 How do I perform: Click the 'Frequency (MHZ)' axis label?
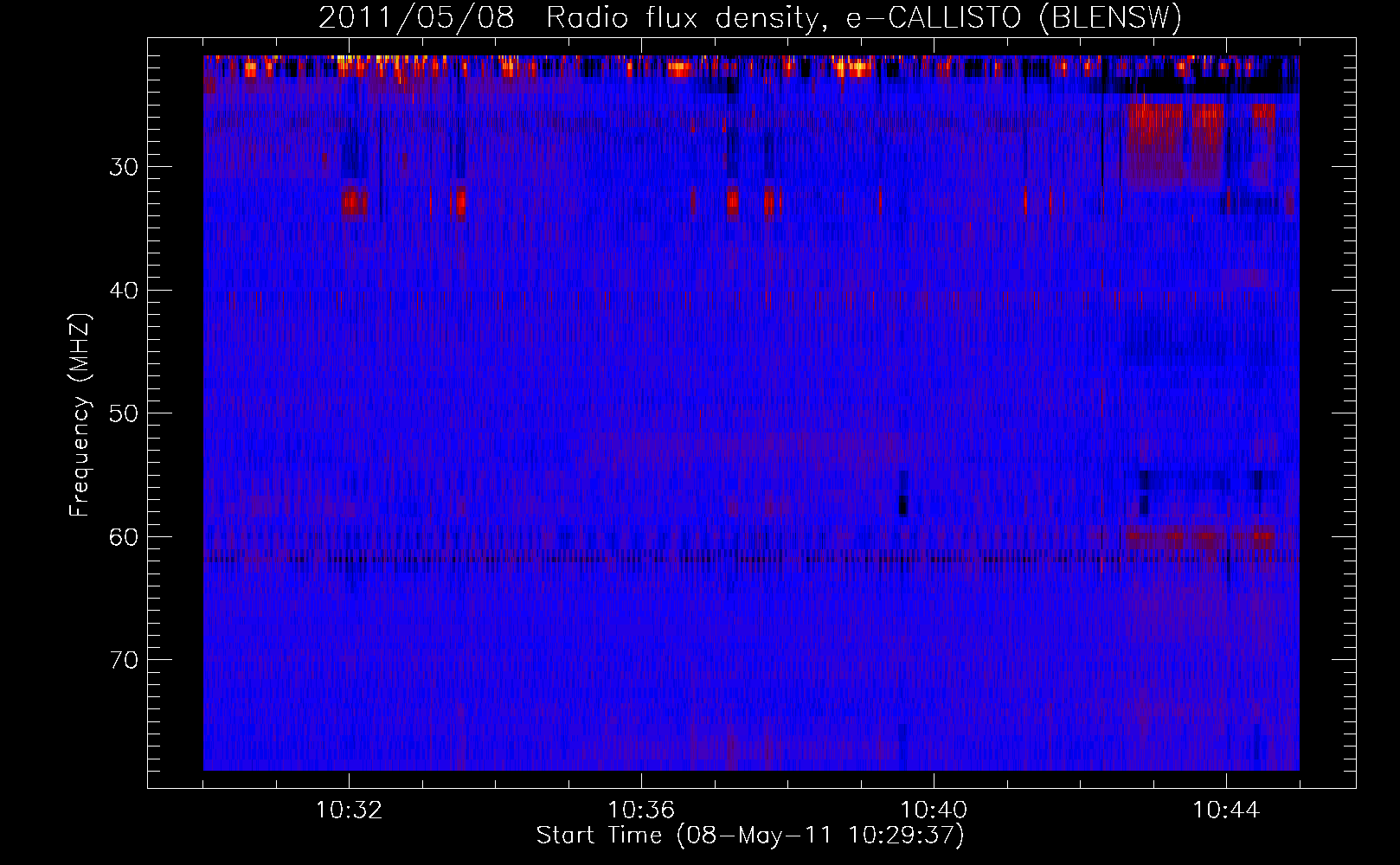coord(80,414)
